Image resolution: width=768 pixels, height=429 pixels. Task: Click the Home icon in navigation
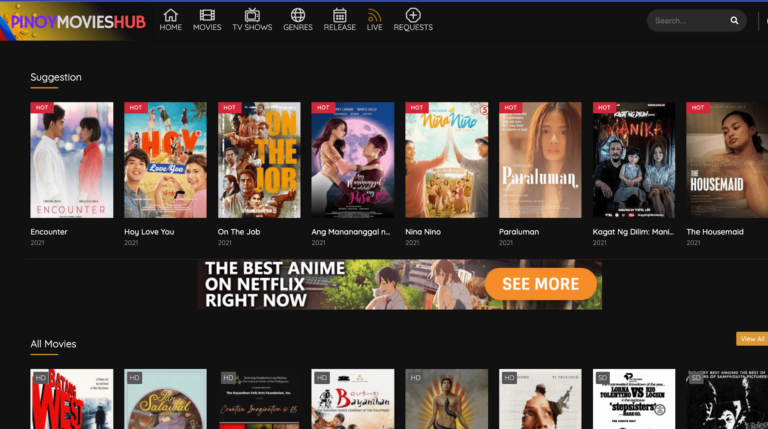(170, 16)
